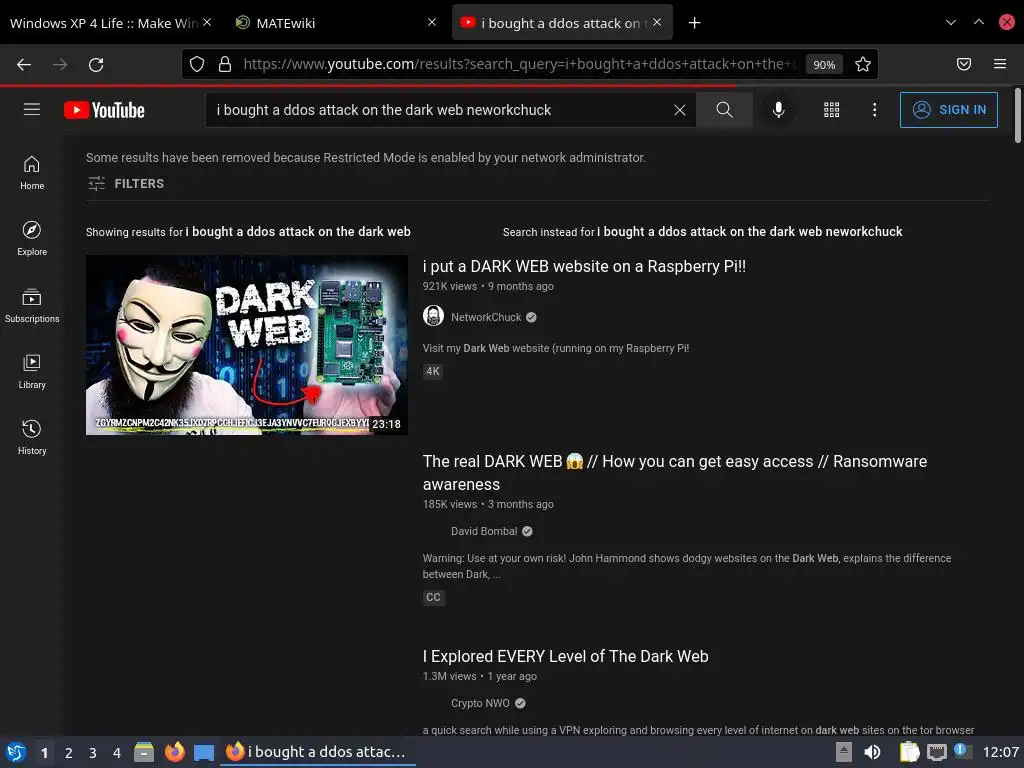
Task: Reload the current page
Action: coord(96,65)
